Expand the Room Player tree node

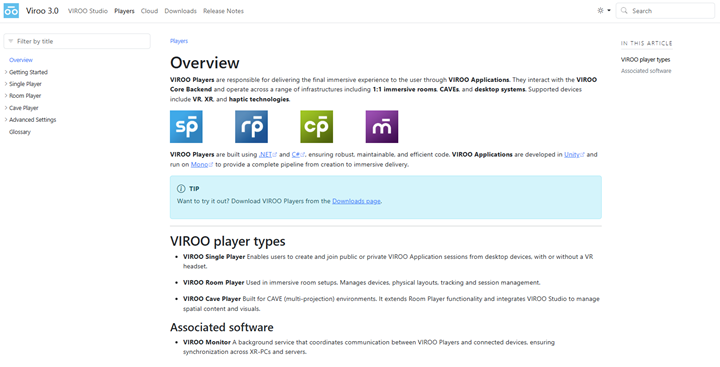6,96
